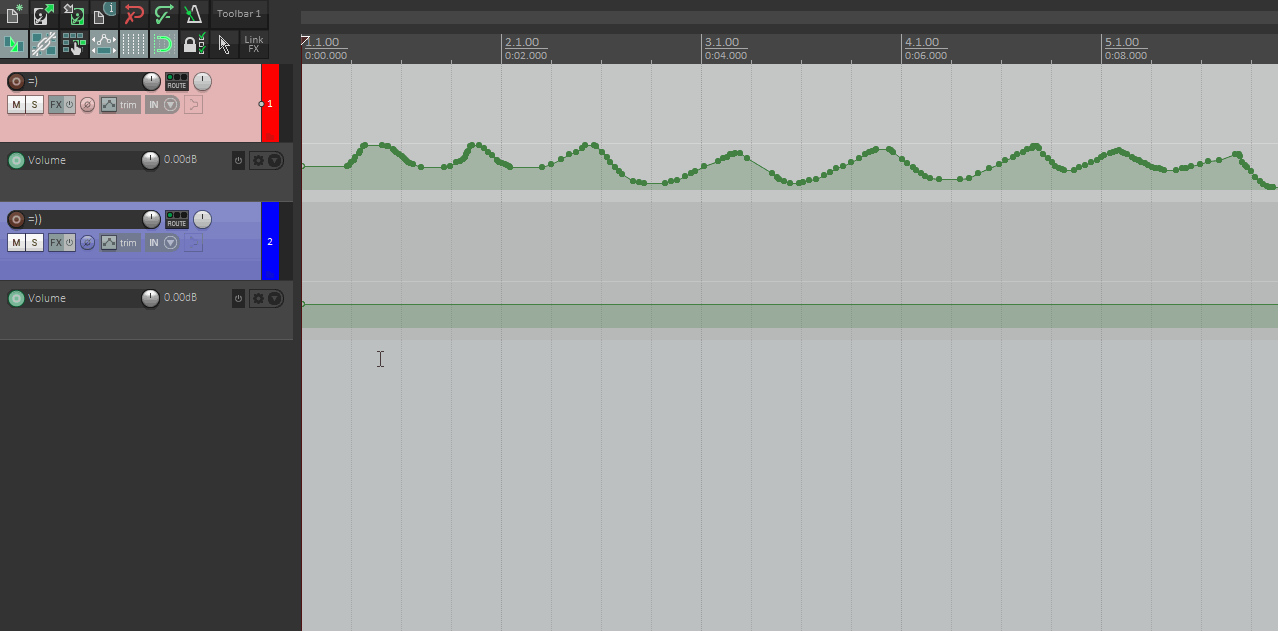The image size is (1278, 631).
Task: Arm second Volume envelope green button
Action: (16, 298)
